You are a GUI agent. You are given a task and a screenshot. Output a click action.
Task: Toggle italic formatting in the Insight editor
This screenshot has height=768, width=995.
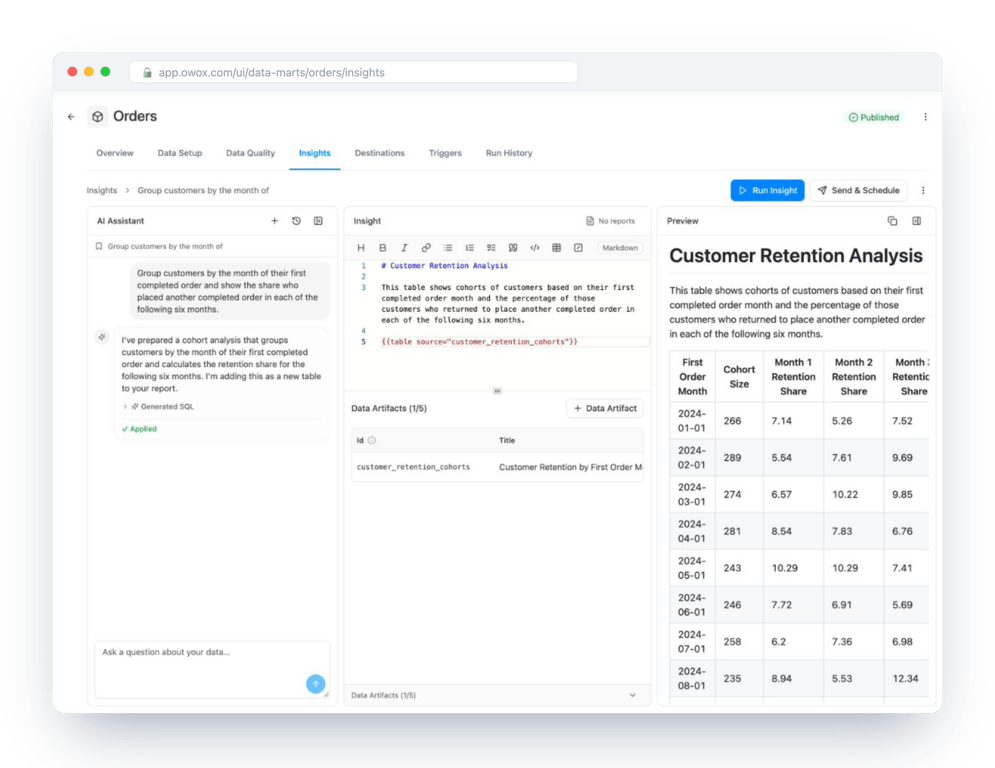pos(404,248)
